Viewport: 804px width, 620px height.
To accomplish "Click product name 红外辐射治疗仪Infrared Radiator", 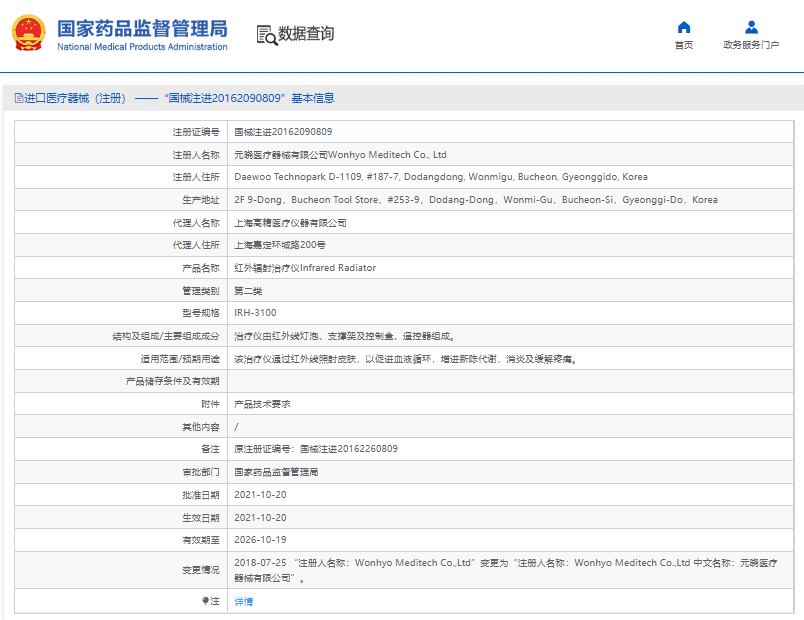I will click(305, 268).
